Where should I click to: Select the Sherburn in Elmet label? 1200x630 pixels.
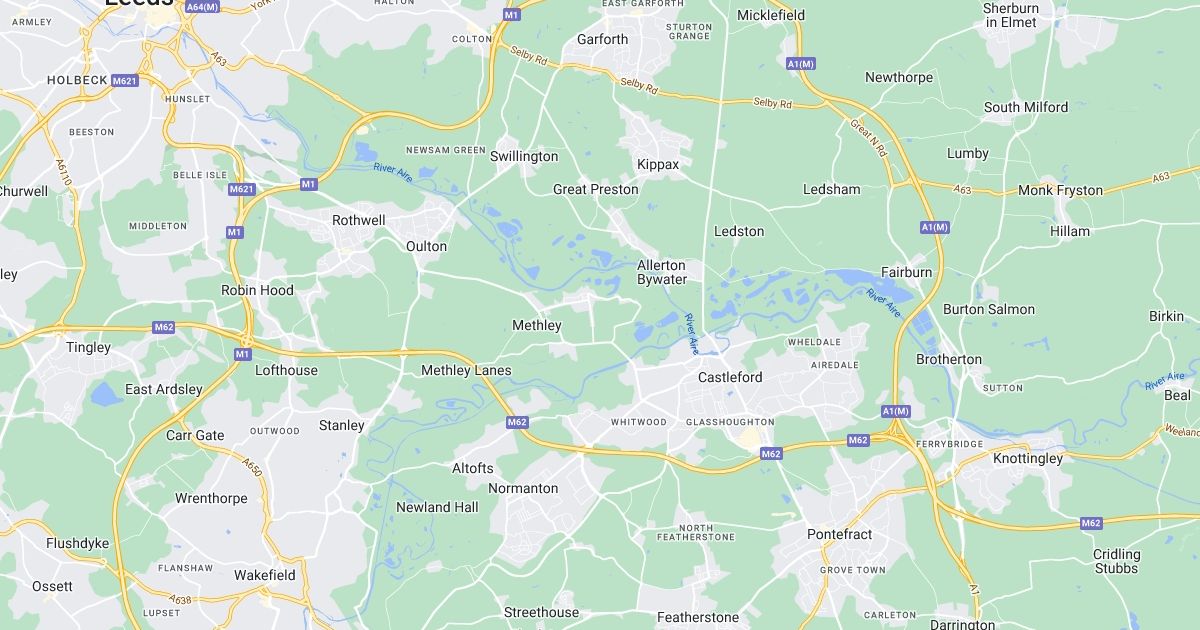click(x=1011, y=15)
